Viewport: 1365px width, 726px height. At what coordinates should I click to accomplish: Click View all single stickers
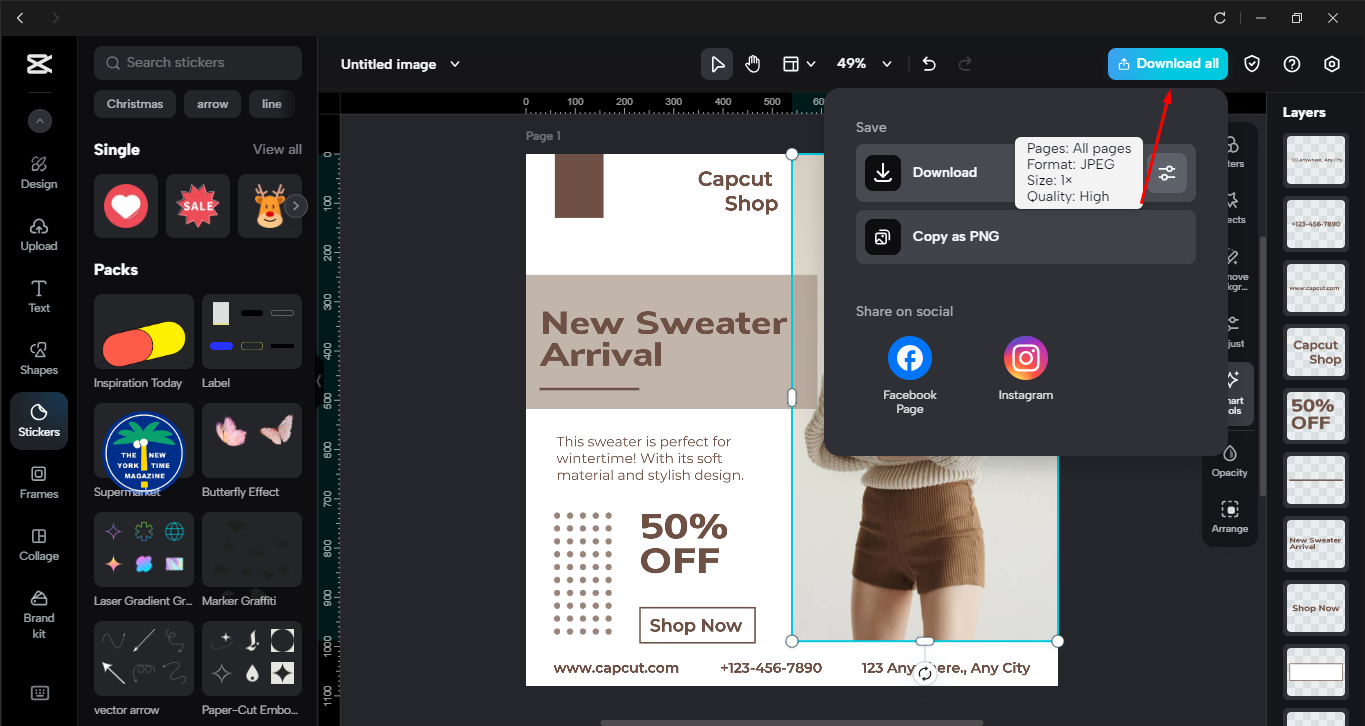click(x=277, y=150)
